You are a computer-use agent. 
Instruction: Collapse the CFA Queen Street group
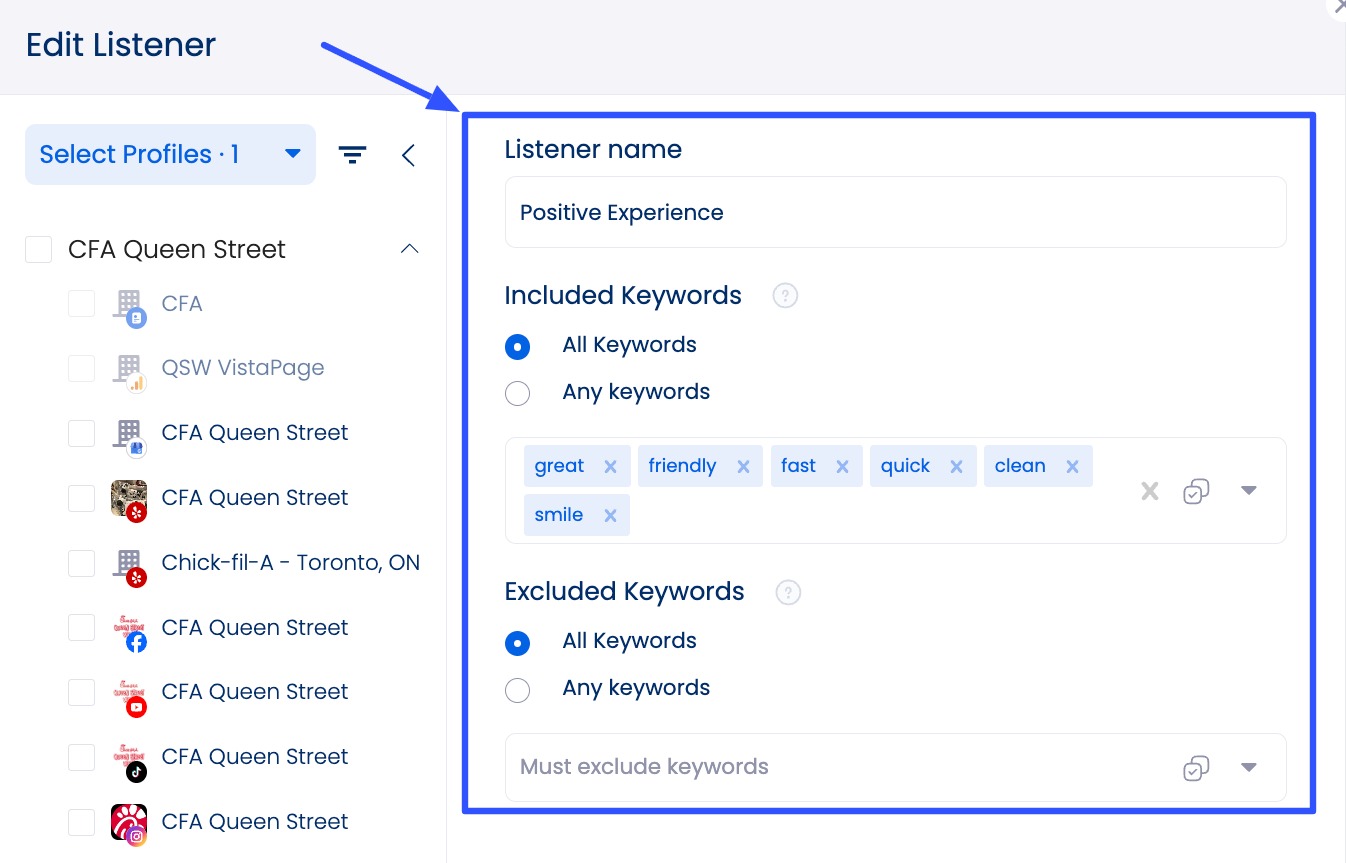click(x=409, y=249)
